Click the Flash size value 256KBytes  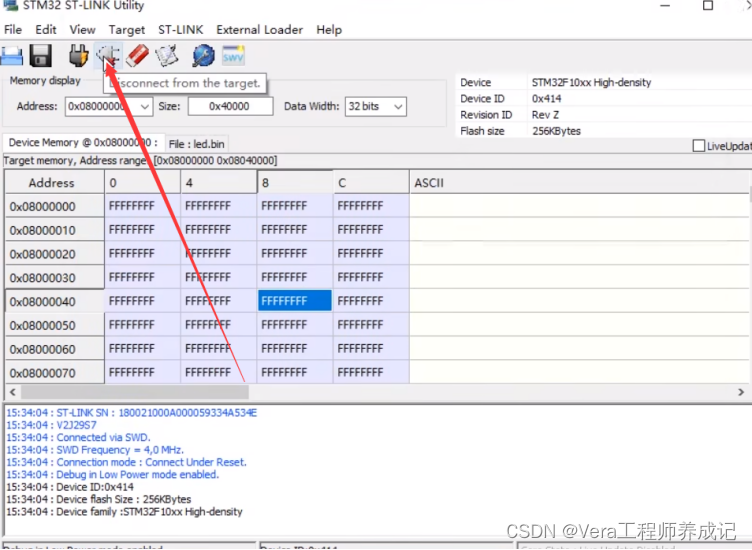[x=556, y=131]
